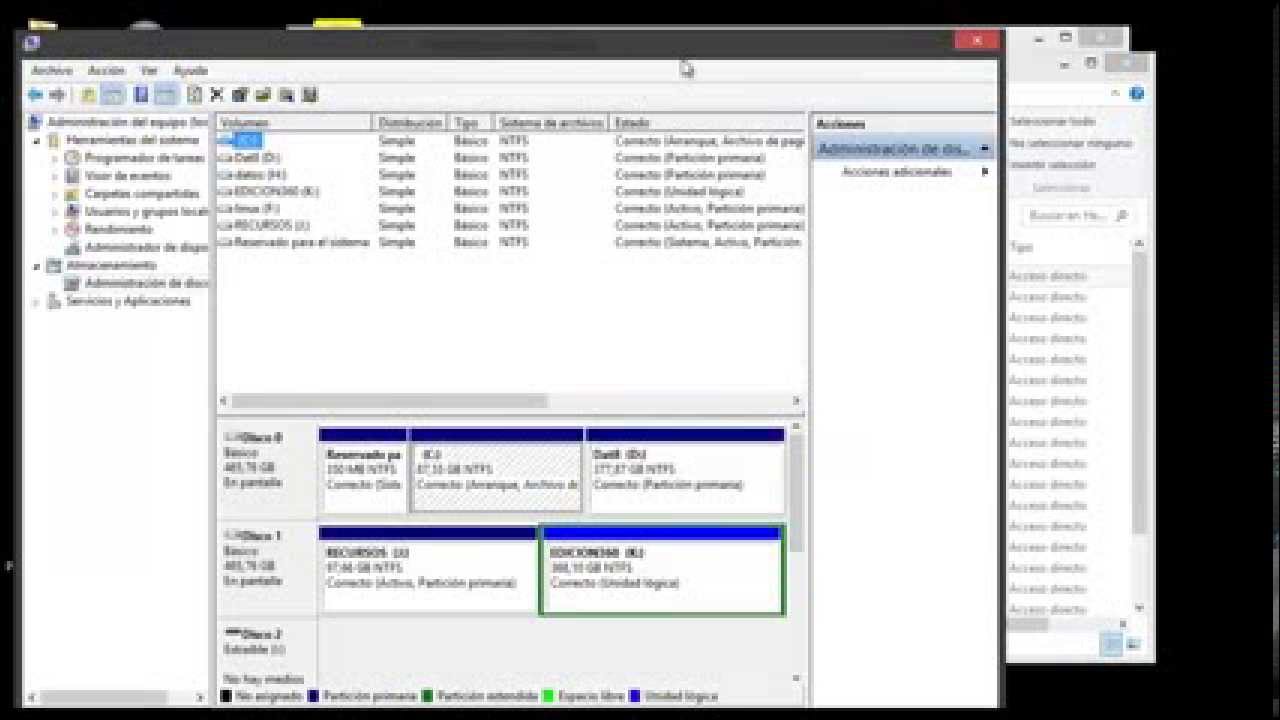The width and height of the screenshot is (1280, 720).
Task: Click Tipo column header in back window
Action: (1021, 247)
